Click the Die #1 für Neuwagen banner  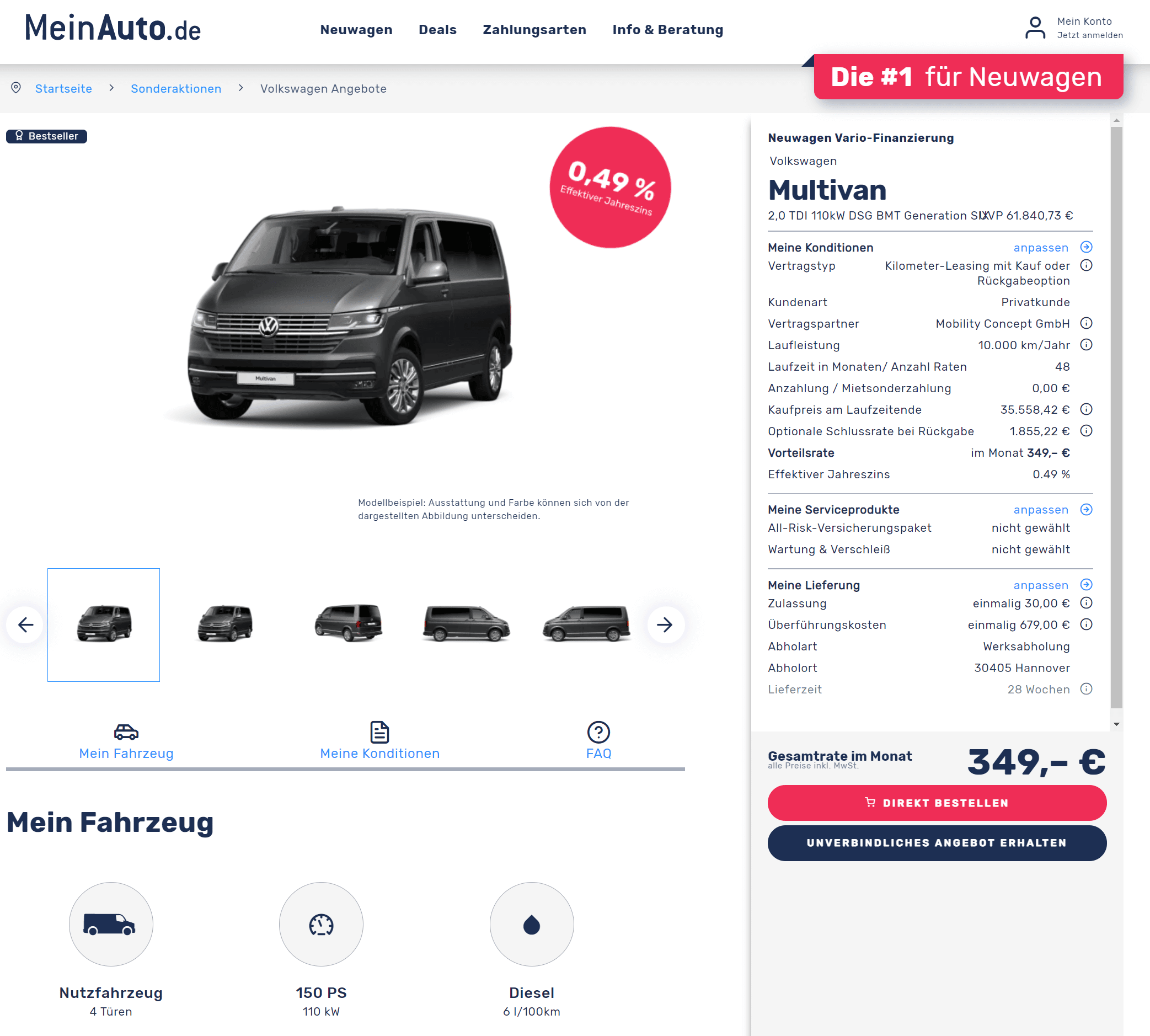(968, 77)
